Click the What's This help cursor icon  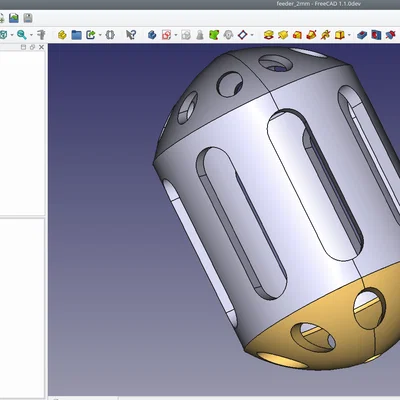pos(131,35)
